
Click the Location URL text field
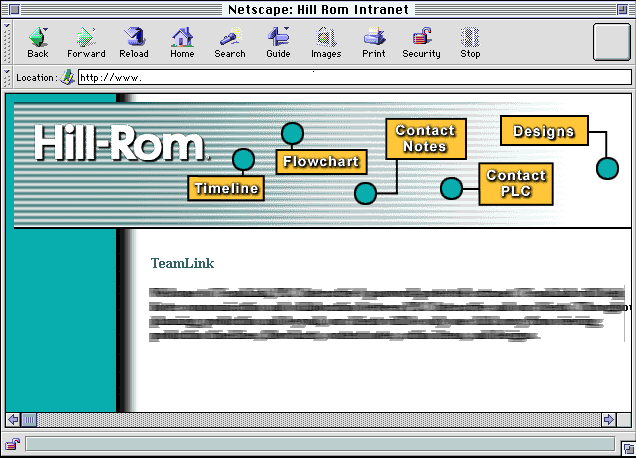(355, 77)
